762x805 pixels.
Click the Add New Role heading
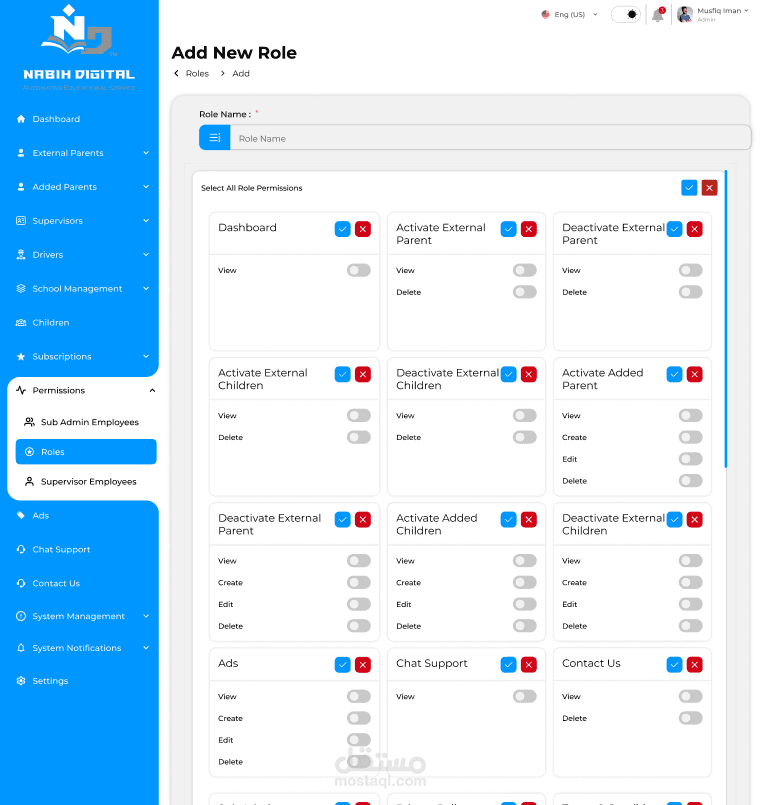[234, 53]
